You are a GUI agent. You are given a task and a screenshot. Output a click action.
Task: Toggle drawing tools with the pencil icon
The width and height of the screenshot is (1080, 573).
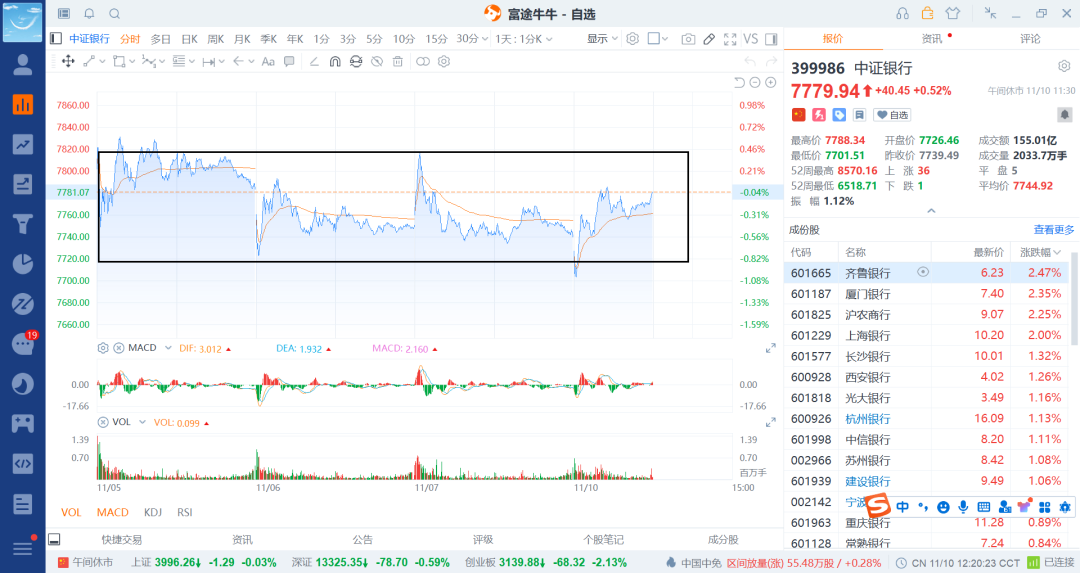pyautogui.click(x=709, y=39)
